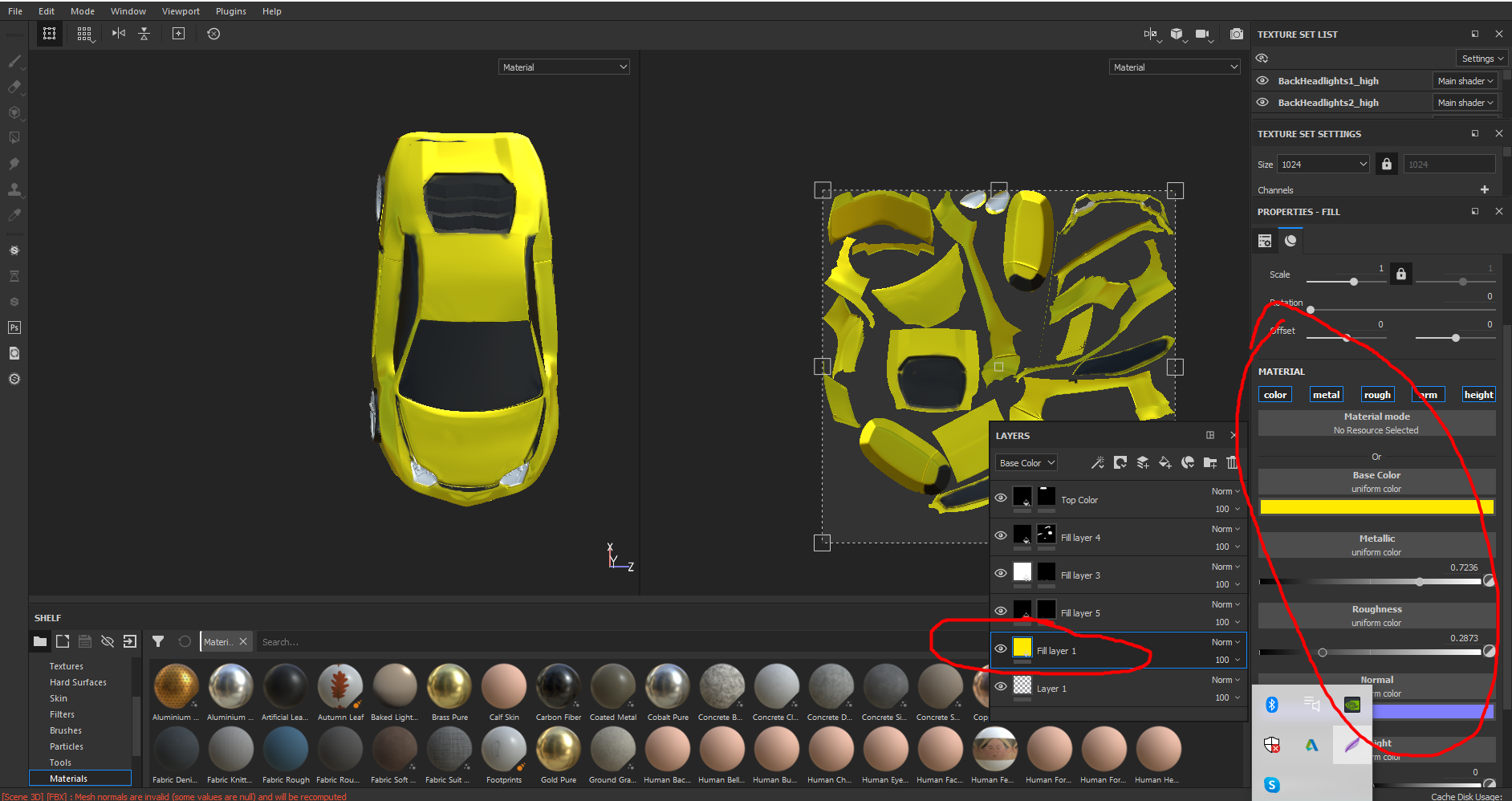Open the Mode menu

point(83,11)
